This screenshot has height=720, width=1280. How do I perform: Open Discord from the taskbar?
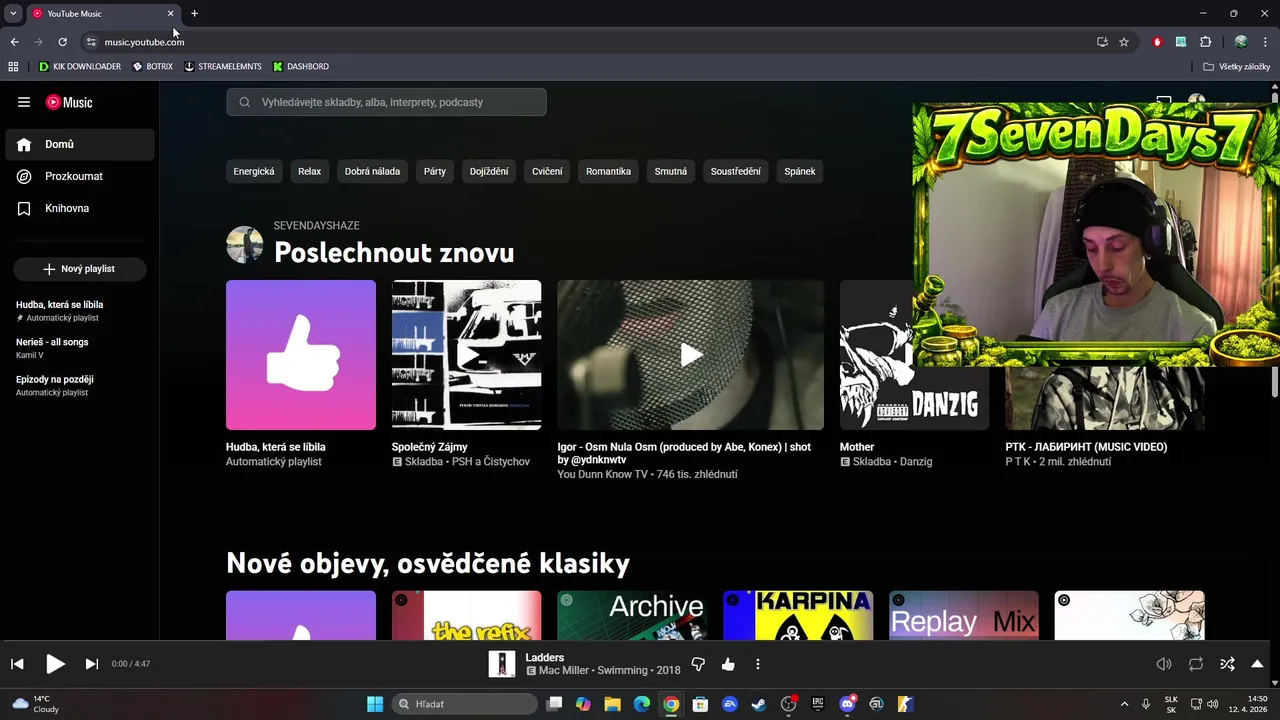click(848, 704)
